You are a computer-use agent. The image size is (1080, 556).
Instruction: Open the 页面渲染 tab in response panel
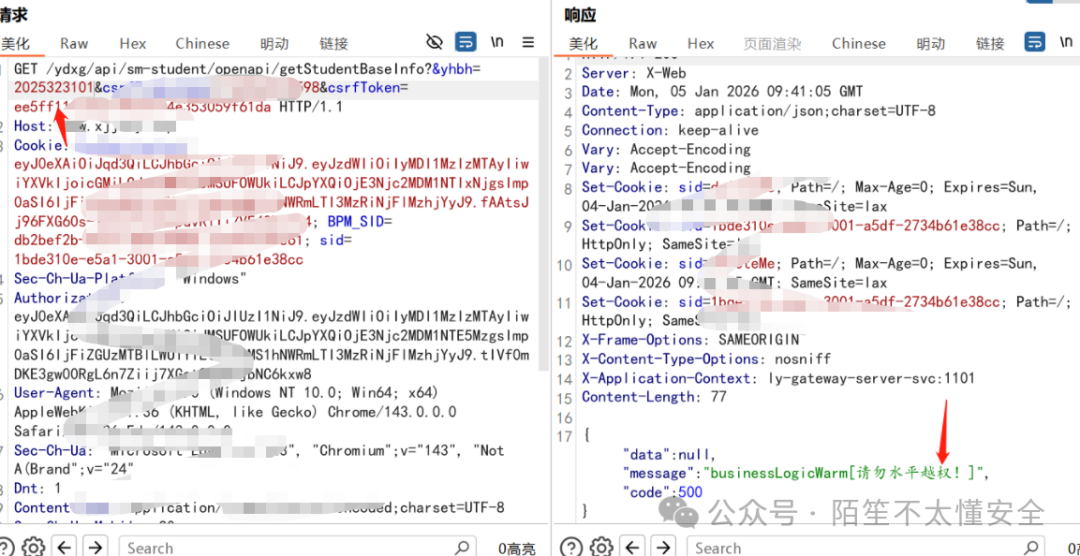click(772, 43)
